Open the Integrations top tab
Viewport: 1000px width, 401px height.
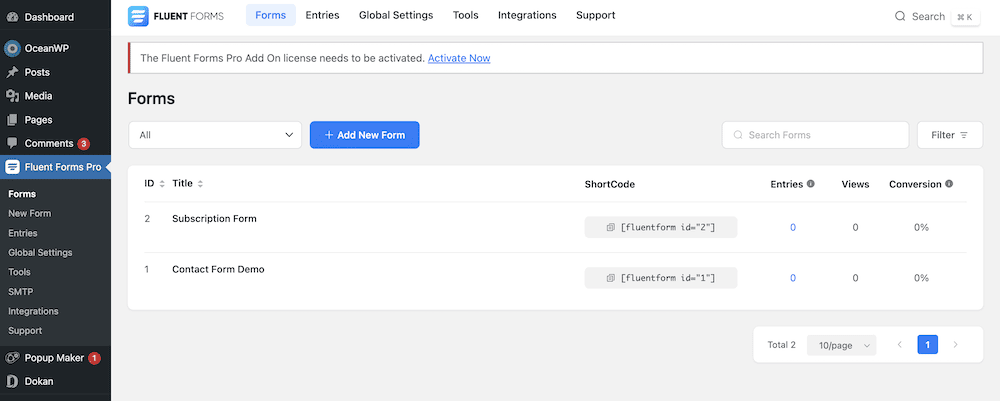pyautogui.click(x=527, y=15)
